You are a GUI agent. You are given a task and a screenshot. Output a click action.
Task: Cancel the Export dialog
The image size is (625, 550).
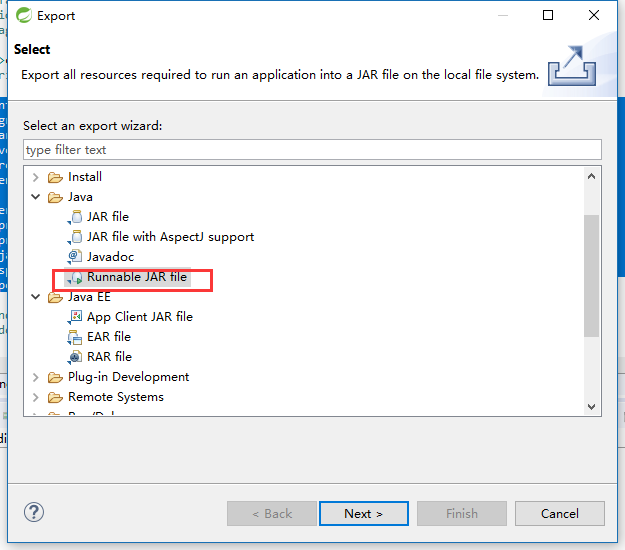point(560,514)
